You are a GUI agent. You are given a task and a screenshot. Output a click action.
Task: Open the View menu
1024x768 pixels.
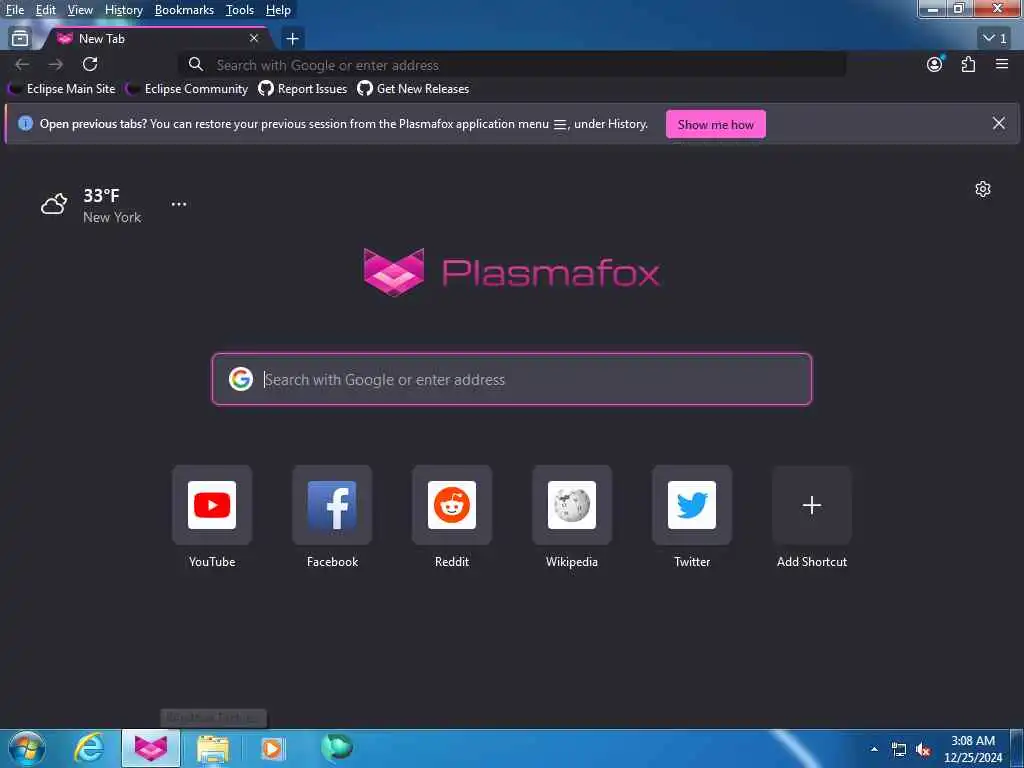tap(80, 10)
